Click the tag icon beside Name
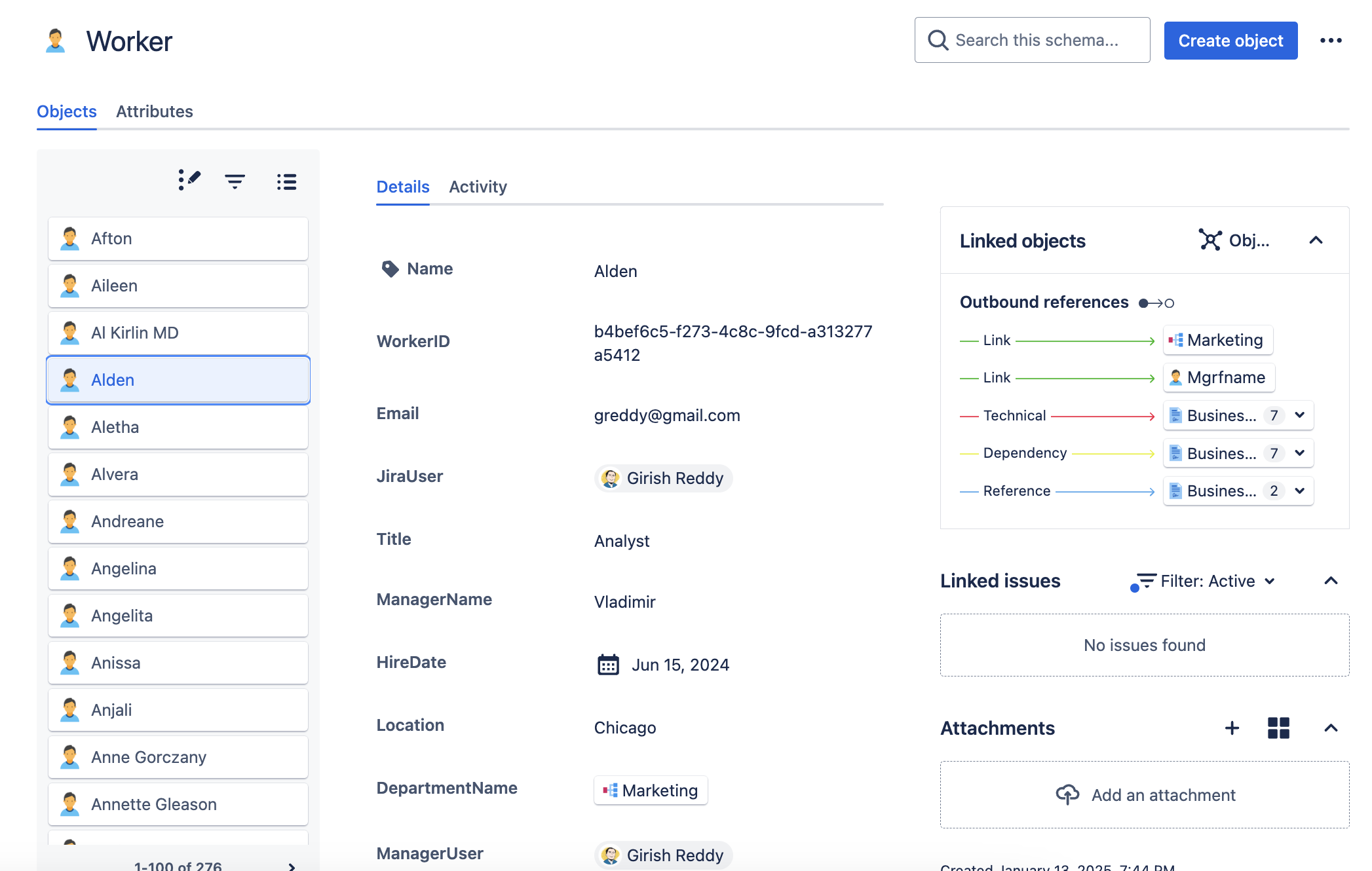The image size is (1372, 871). [390, 268]
